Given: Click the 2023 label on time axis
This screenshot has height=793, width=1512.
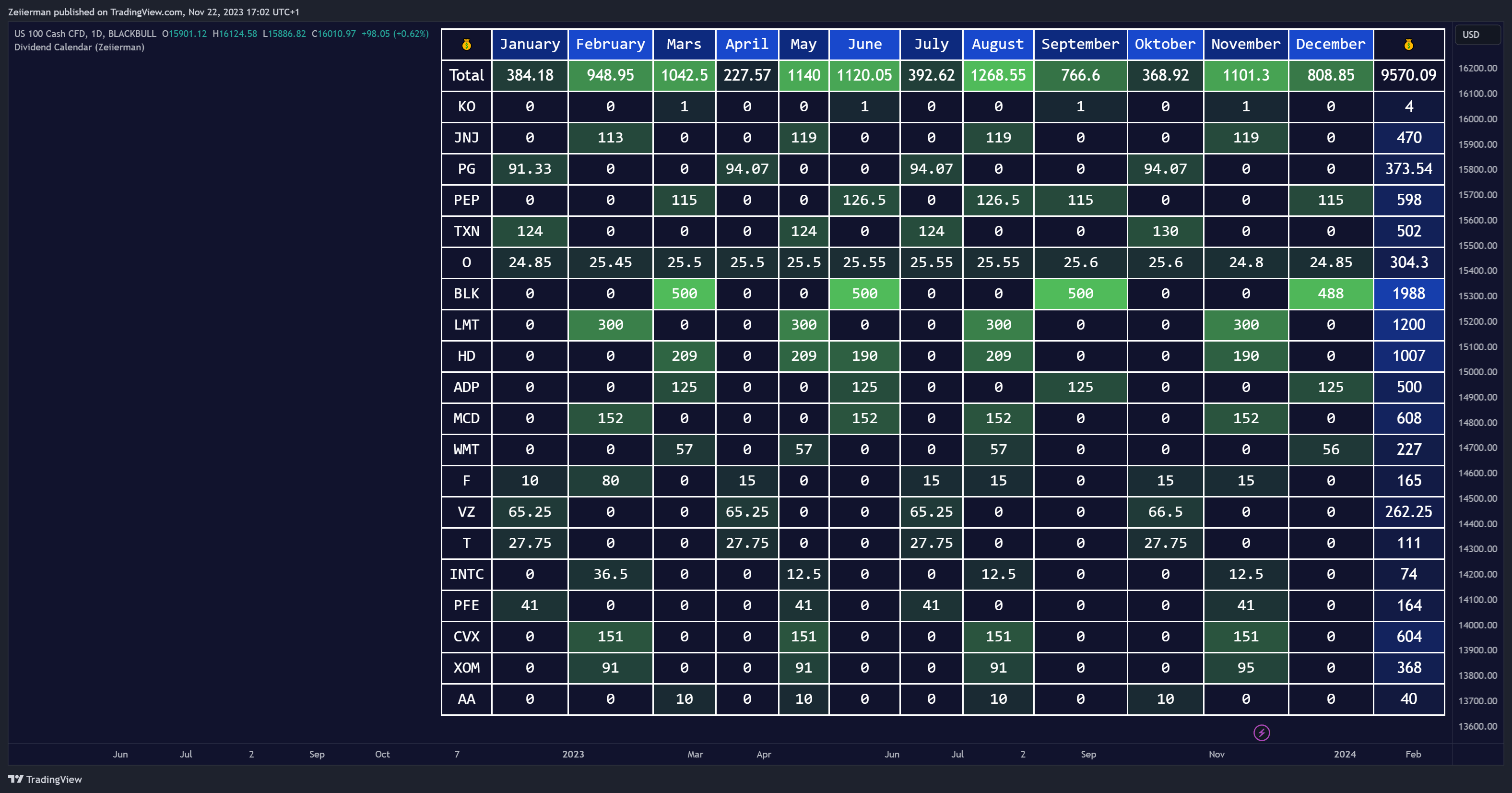Looking at the screenshot, I should click(573, 754).
